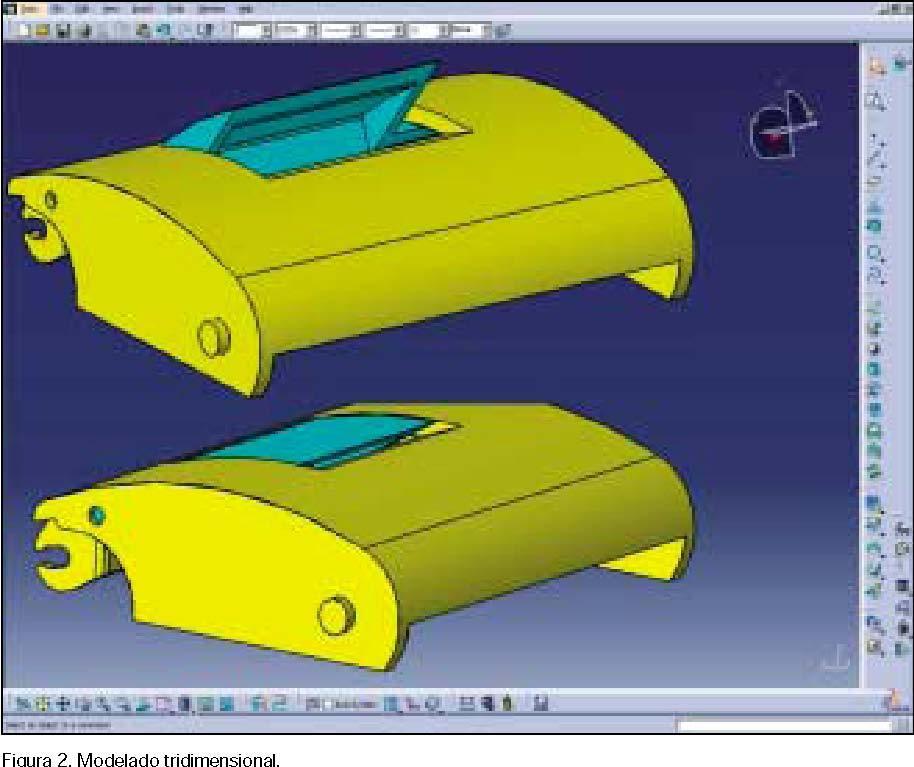Click the Print icon in top toolbar
Image resolution: width=914 pixels, height=767 pixels.
[83, 30]
